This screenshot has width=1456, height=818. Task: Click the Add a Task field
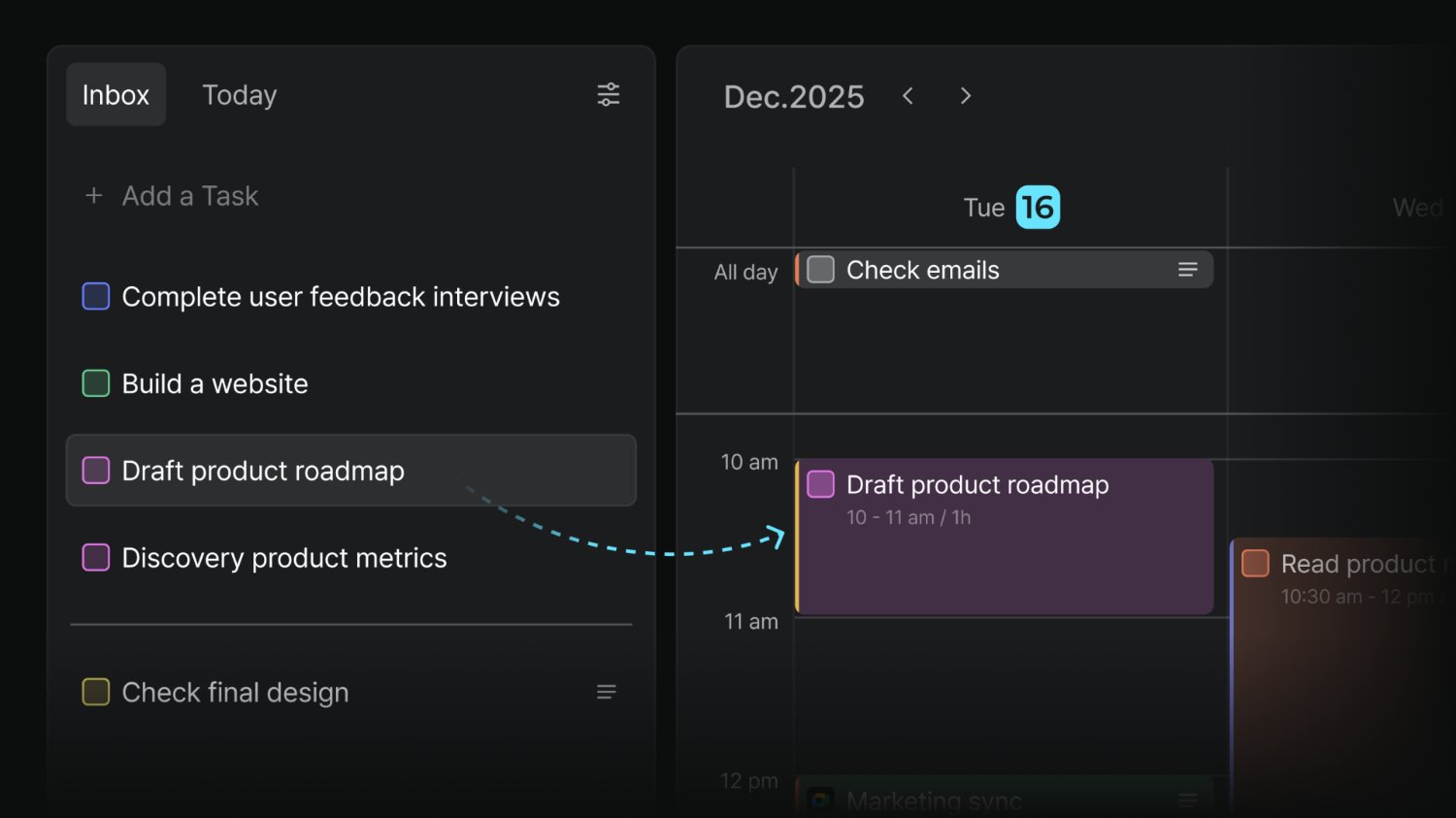point(190,196)
